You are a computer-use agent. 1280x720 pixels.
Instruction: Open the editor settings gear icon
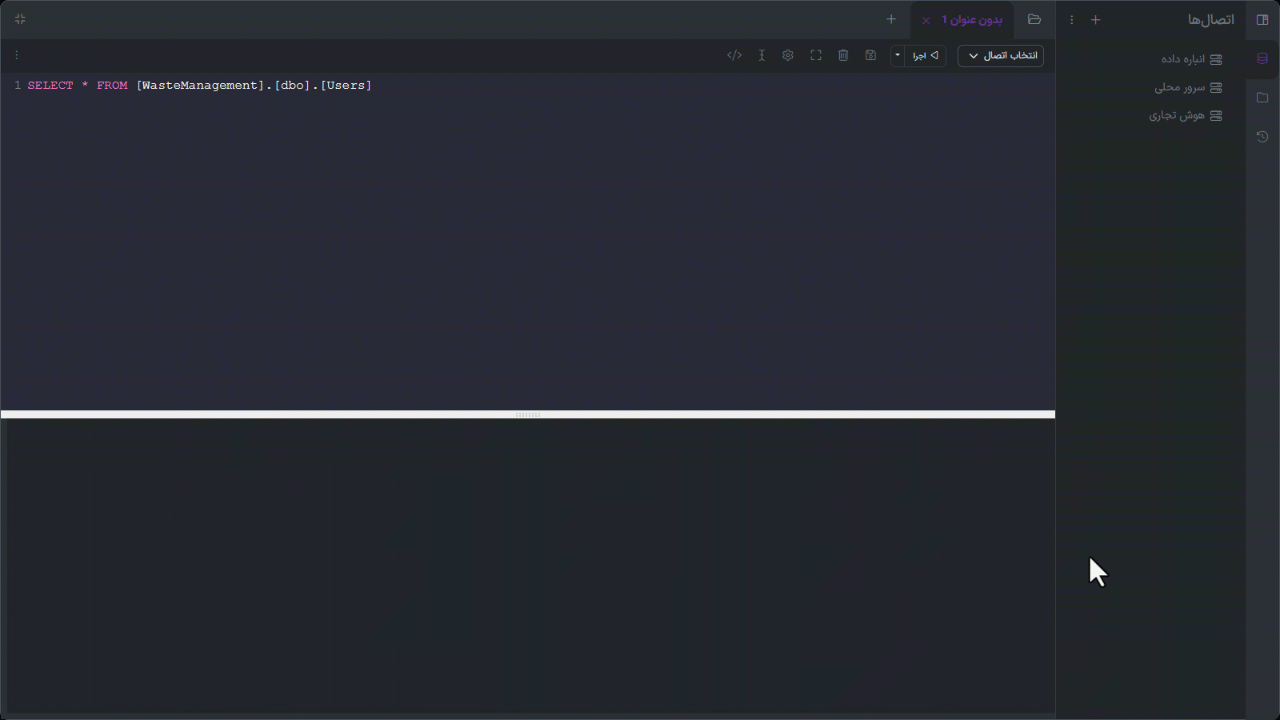(x=788, y=56)
